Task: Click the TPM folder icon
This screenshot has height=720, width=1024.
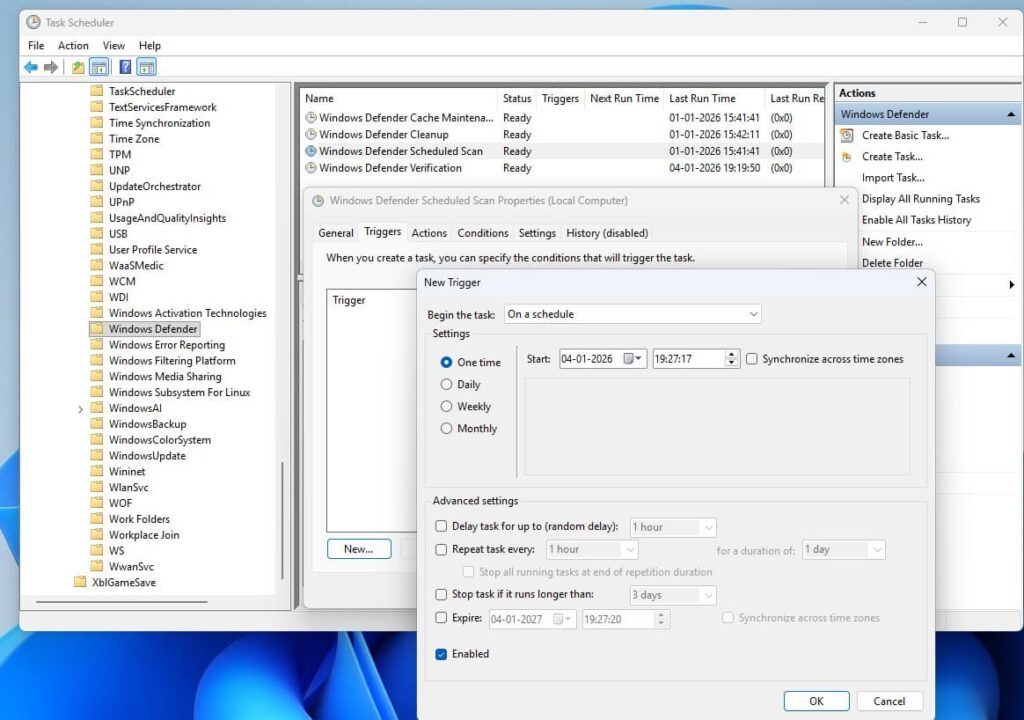Action: tap(97, 154)
